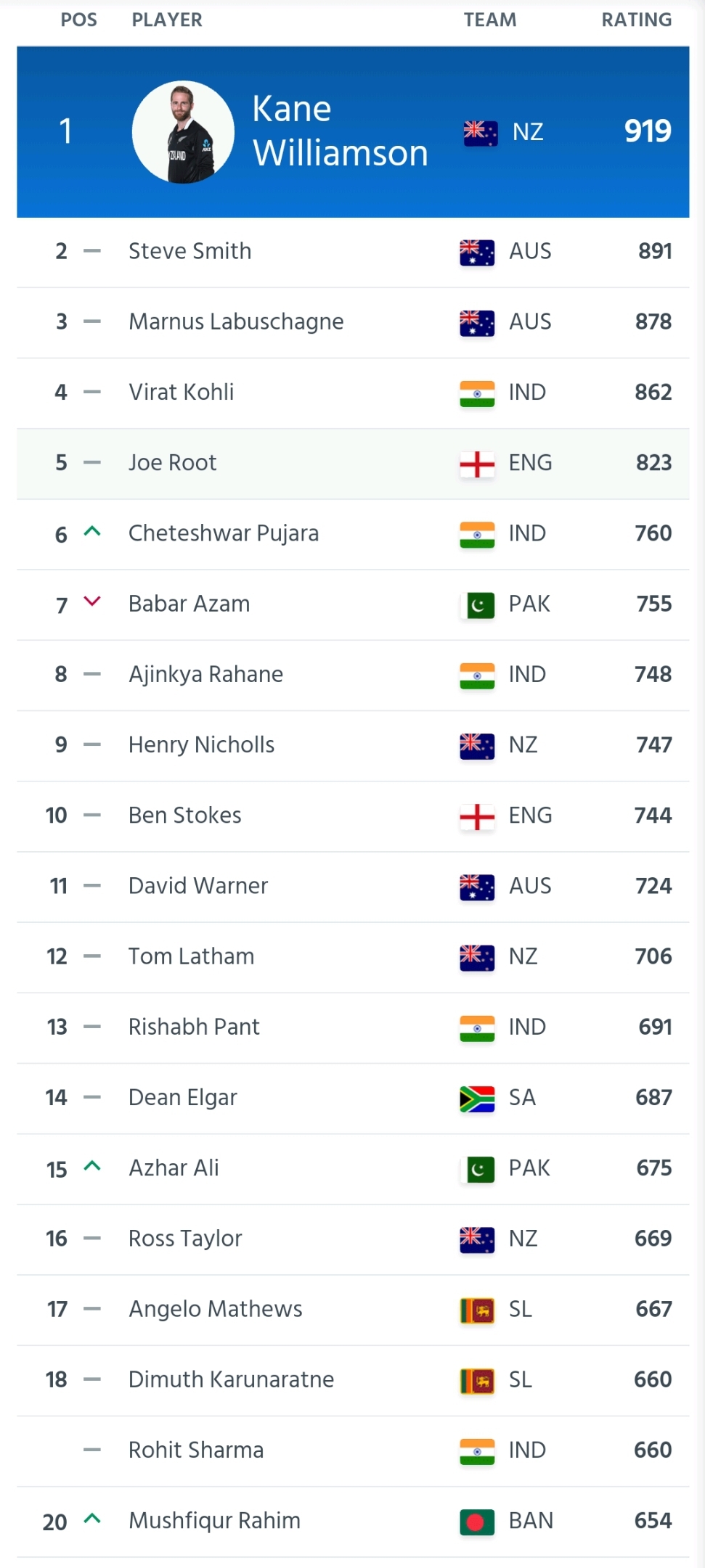
Task: Click the green up arrow next to Azhar Ali
Action: [92, 1166]
